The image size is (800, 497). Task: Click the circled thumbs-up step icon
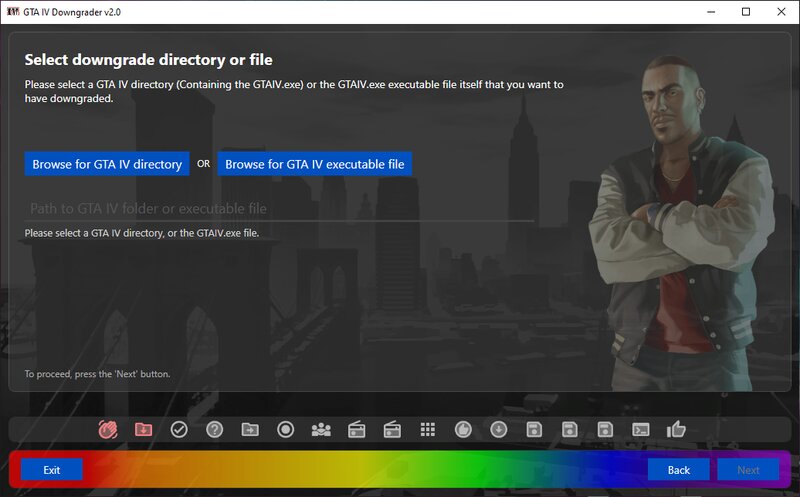[x=463, y=429]
